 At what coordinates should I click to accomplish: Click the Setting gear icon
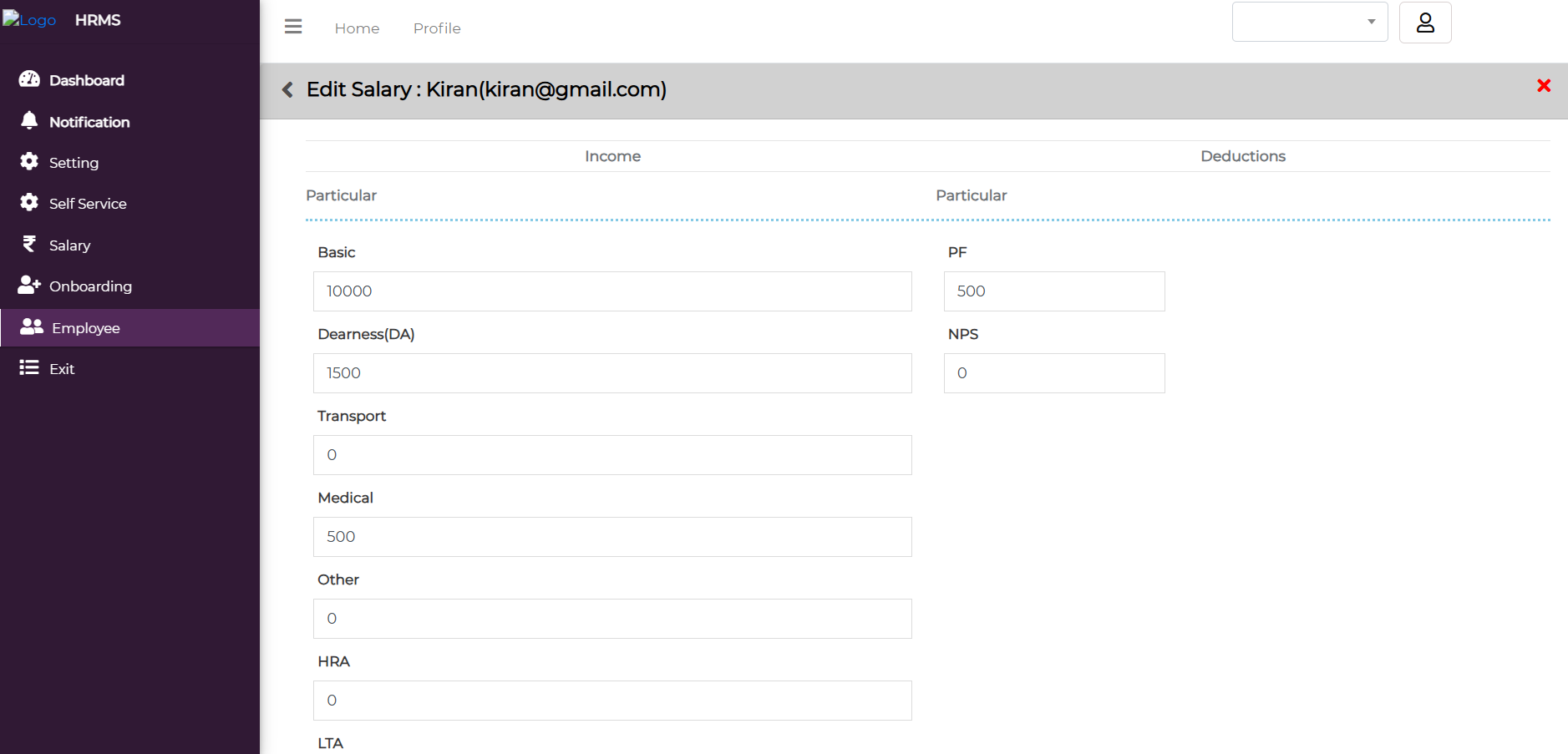(29, 161)
